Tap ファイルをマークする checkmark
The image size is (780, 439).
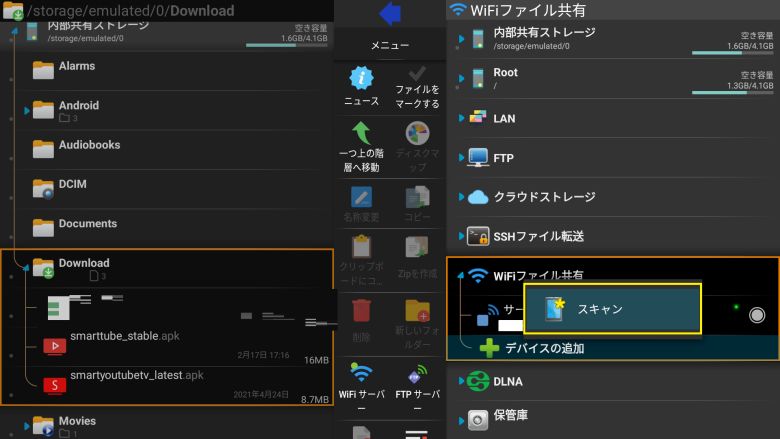(x=417, y=74)
